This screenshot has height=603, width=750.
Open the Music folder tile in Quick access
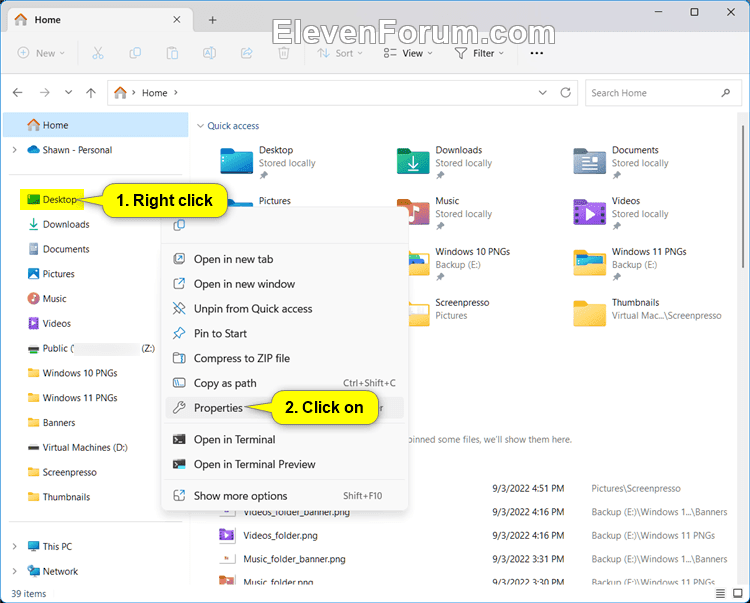pyautogui.click(x=445, y=213)
